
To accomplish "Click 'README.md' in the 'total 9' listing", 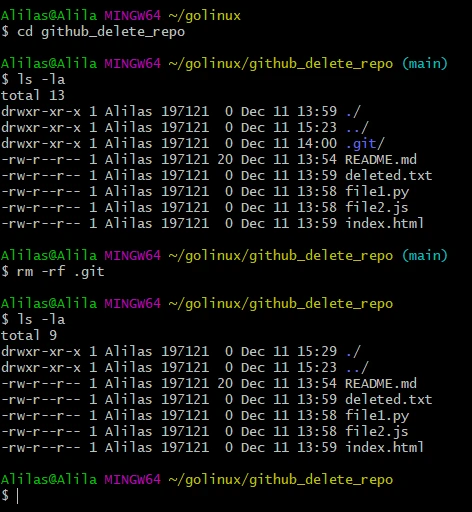I will pos(381,384).
